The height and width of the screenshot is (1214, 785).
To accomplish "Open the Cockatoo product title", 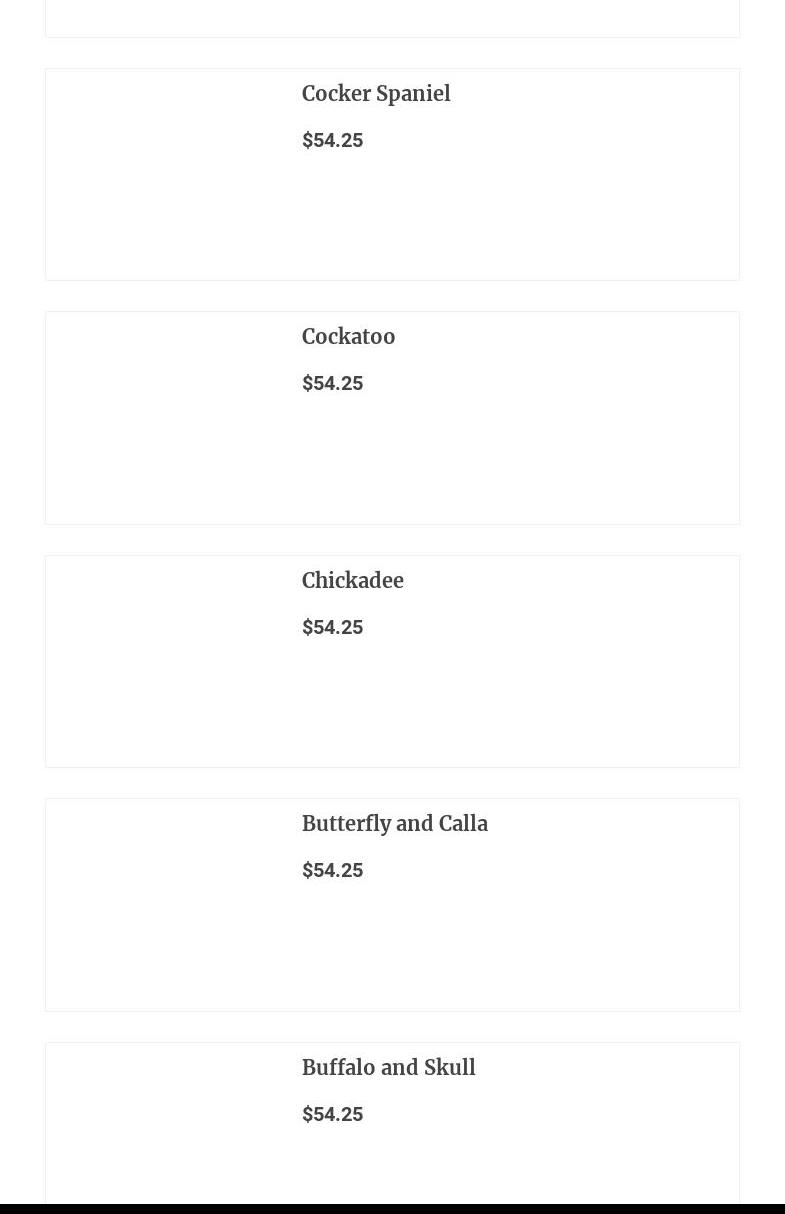I will coord(348,337).
